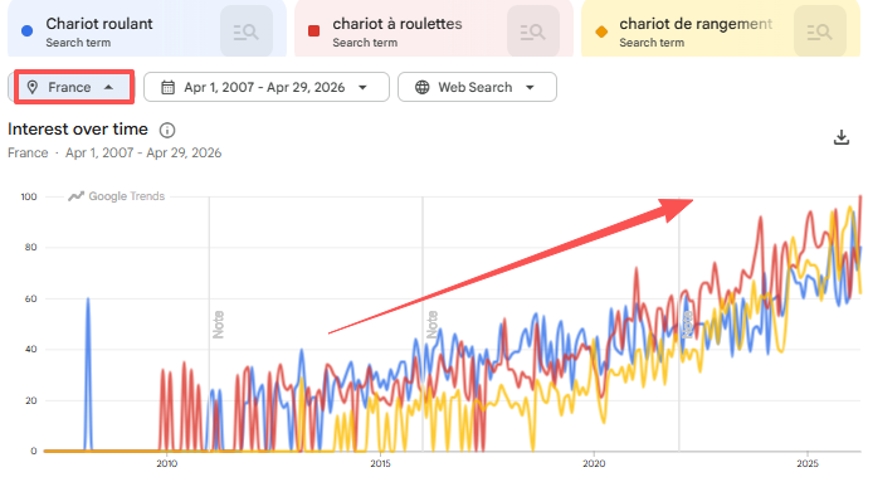The height and width of the screenshot is (482, 869).
Task: Edit the Chariot roulant search term
Action: click(99, 24)
